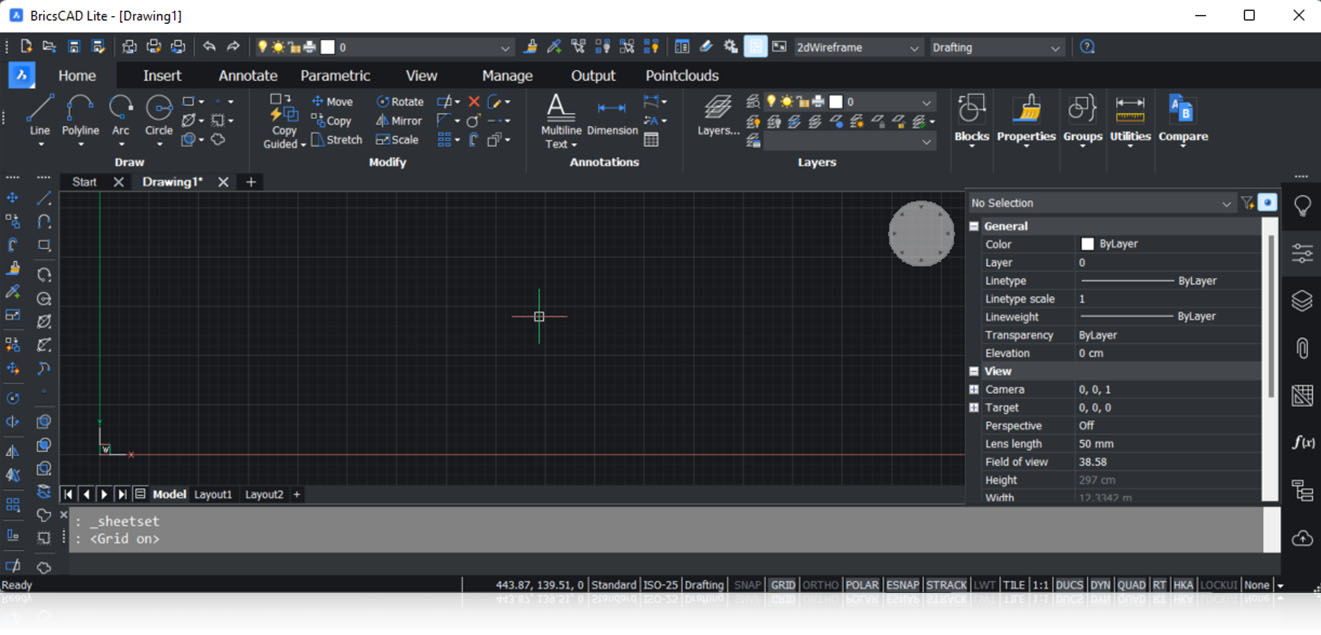Click the Open file icon
The height and width of the screenshot is (635, 1321).
tap(49, 47)
